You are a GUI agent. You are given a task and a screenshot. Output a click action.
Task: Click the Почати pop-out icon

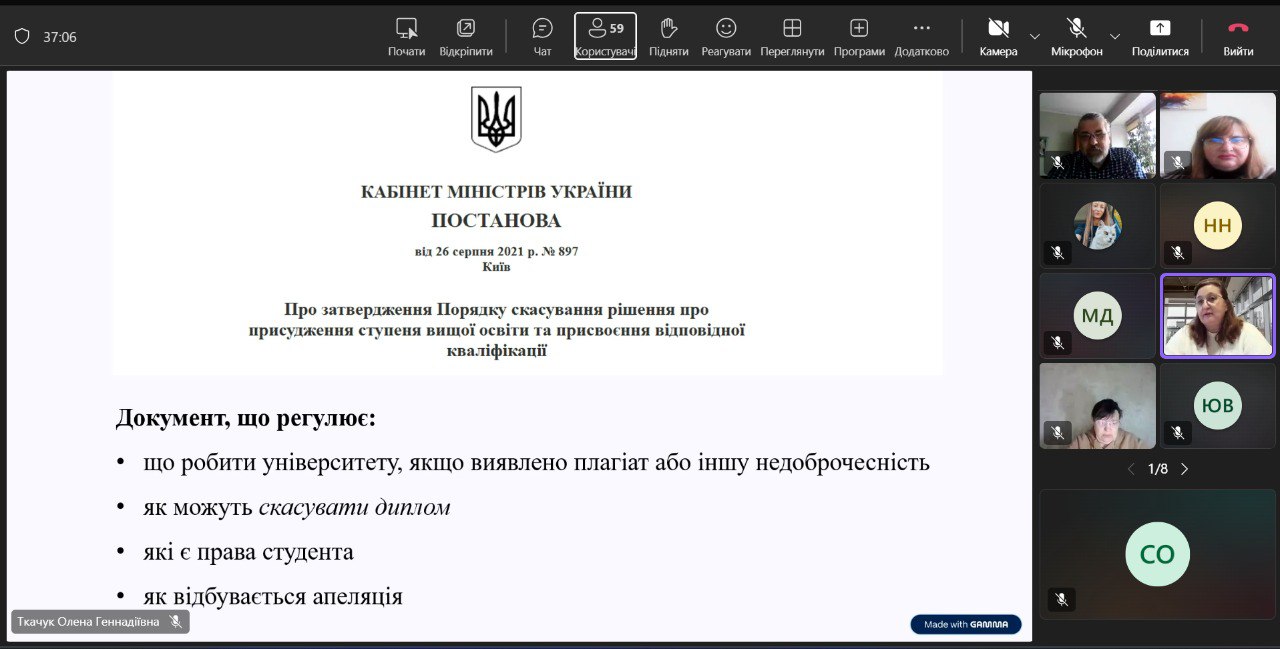406,36
